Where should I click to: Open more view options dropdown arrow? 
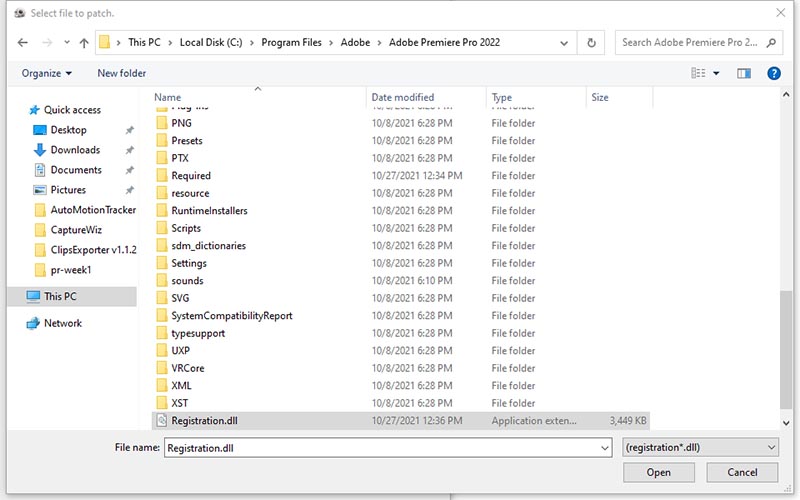(x=716, y=73)
